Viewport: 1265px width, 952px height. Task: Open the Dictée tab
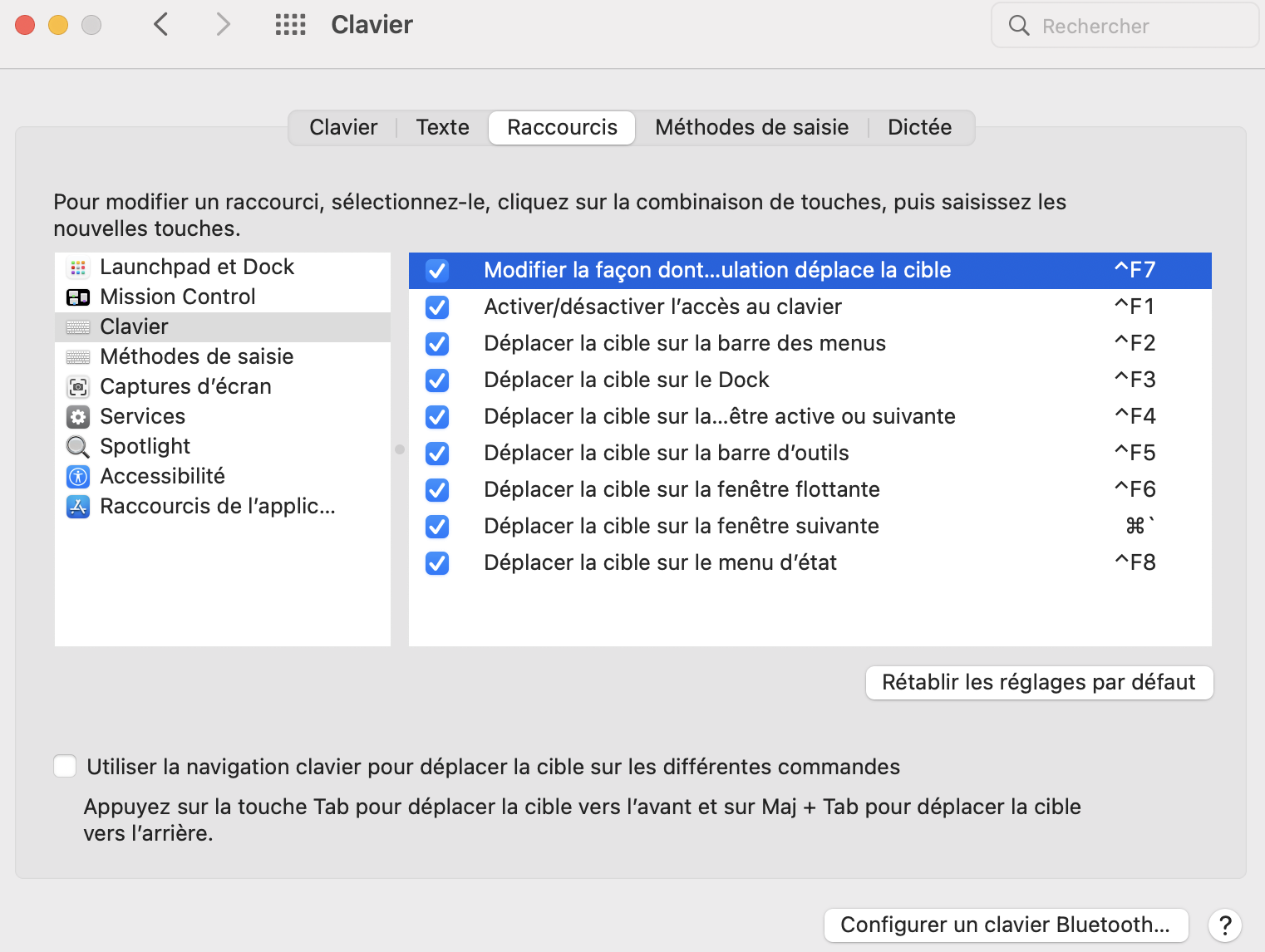tap(919, 127)
